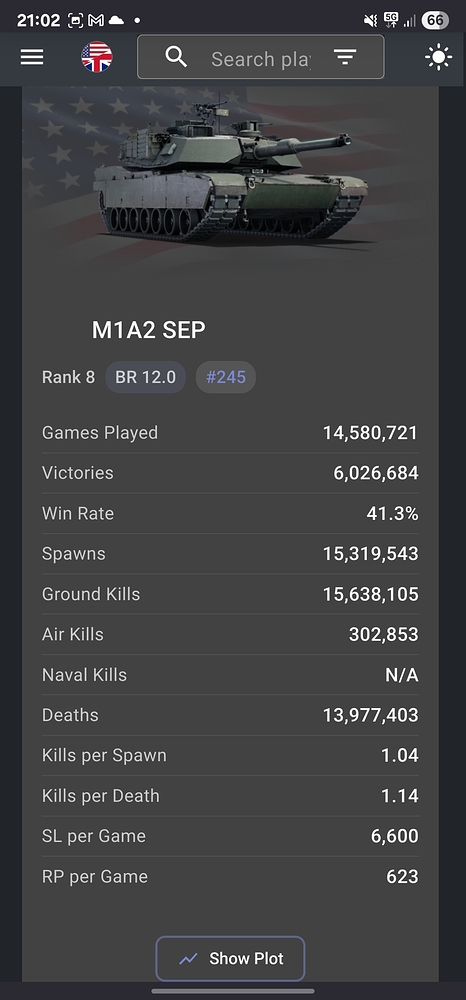Viewport: 466px width, 1000px height.
Task: Tap the battery indicator showing 66
Action: pyautogui.click(x=435, y=20)
